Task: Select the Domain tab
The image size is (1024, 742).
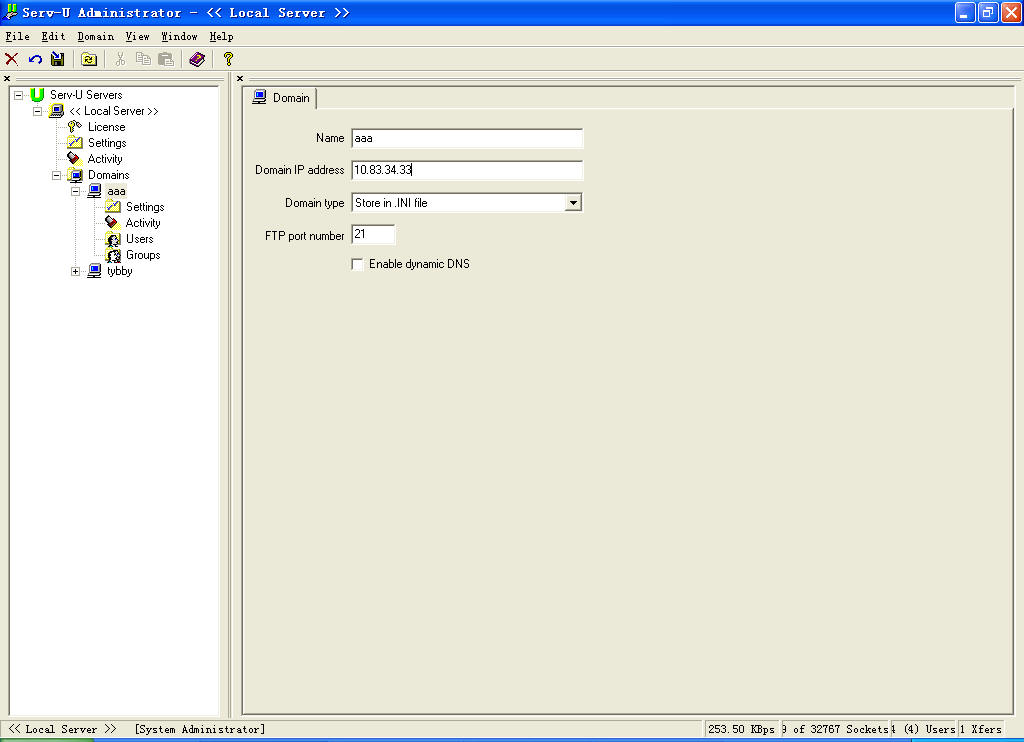Action: (281, 98)
